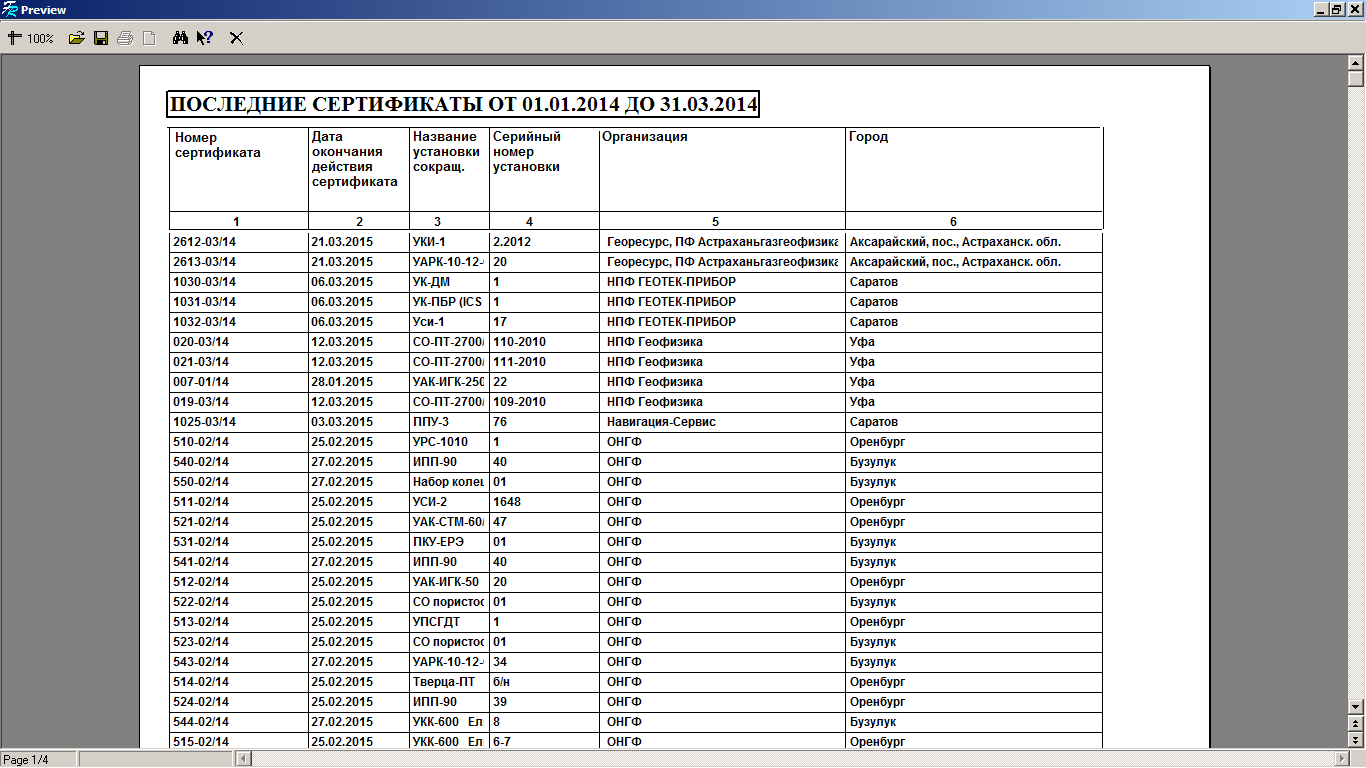Click the serial number 1648
1366x768 pixels.
tap(506, 502)
